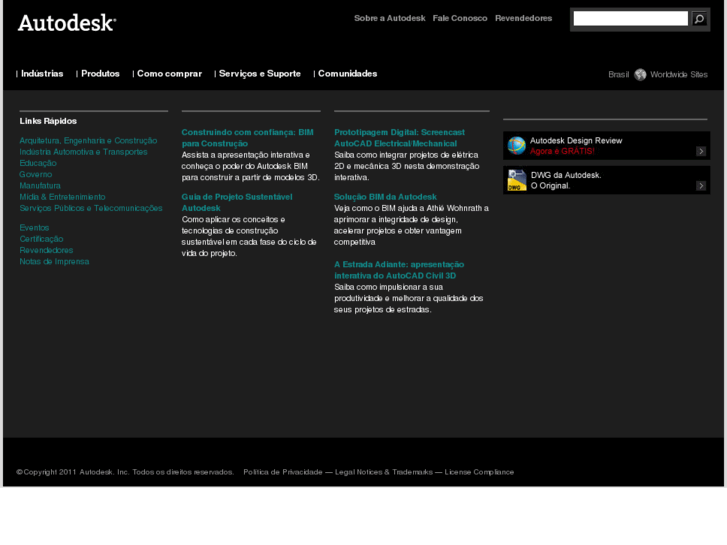Open A Estrada Adiante article link
The width and height of the screenshot is (727, 545).
399,270
